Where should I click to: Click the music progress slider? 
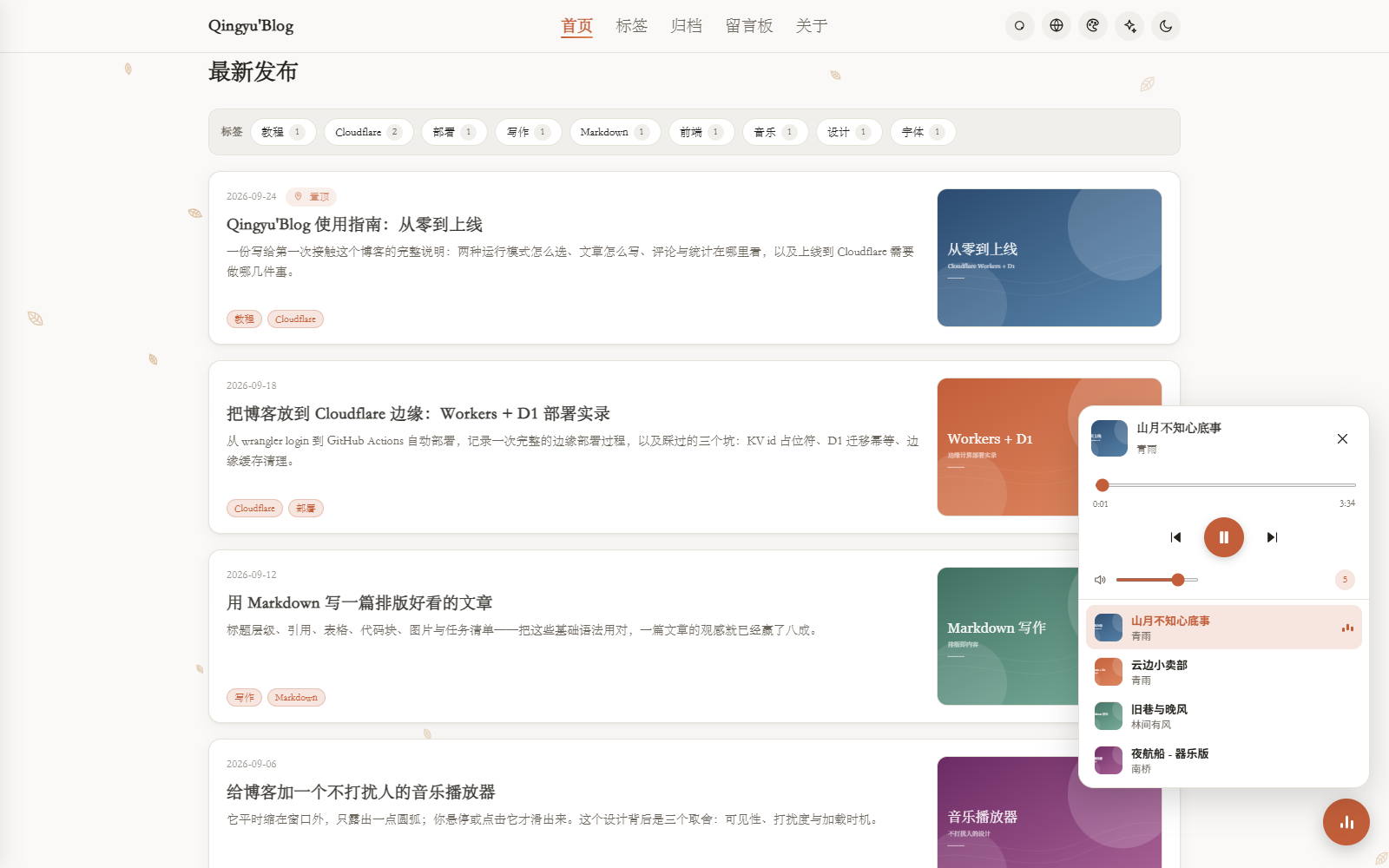tap(1224, 485)
